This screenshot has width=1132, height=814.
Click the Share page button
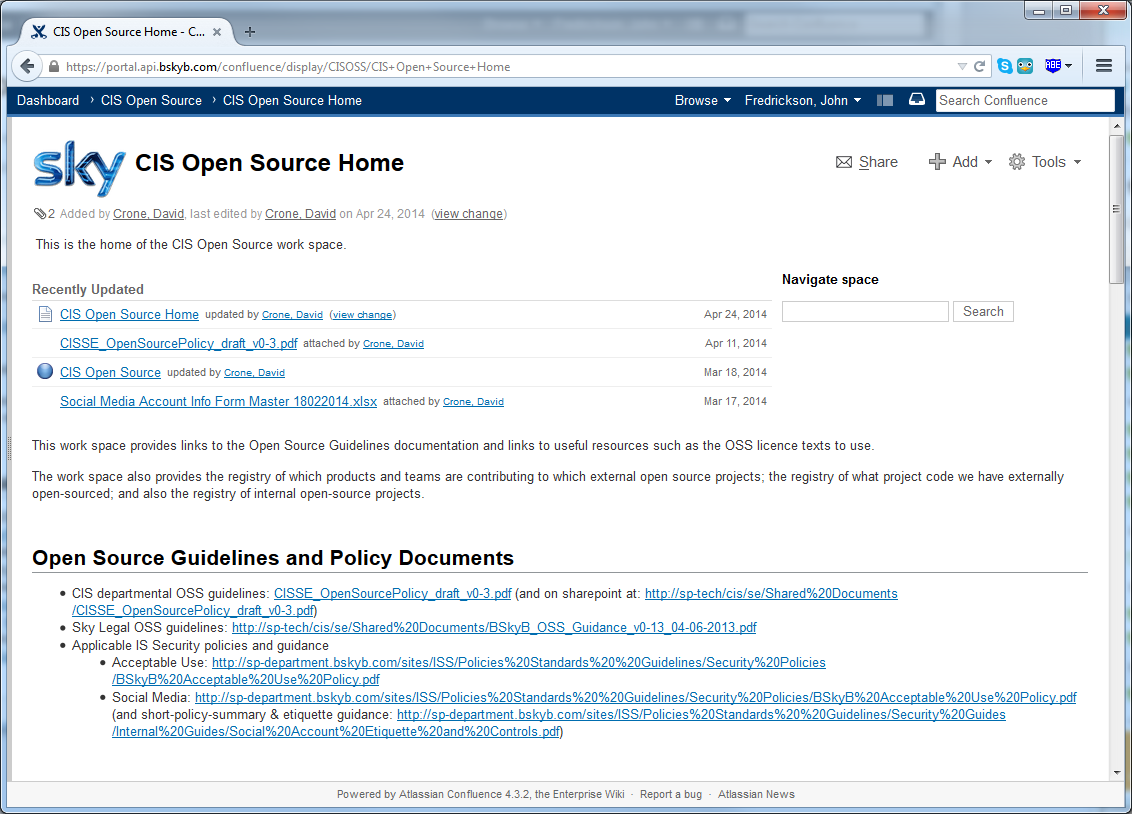[x=867, y=162]
